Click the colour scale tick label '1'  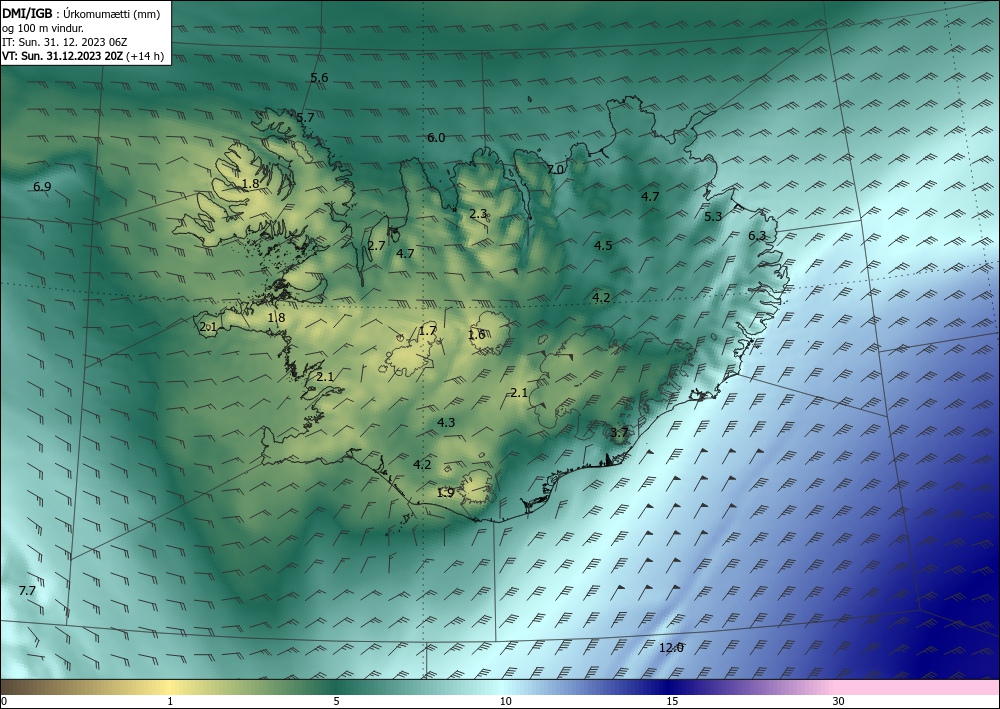pyautogui.click(x=170, y=702)
